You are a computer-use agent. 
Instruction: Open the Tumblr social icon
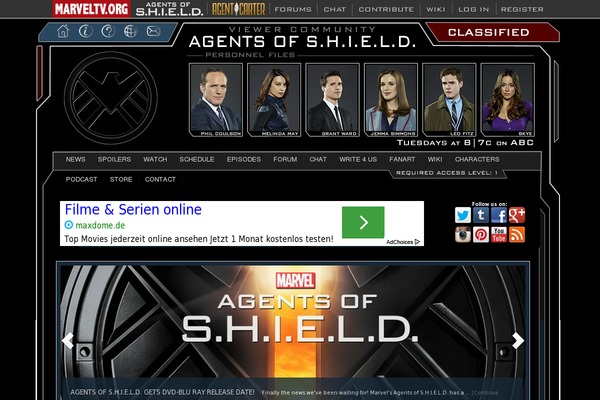[x=481, y=215]
